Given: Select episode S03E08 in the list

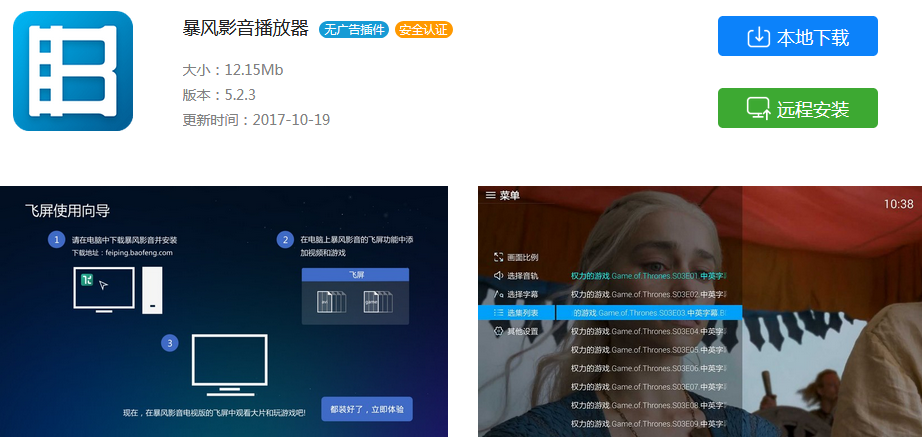Looking at the screenshot, I should pyautogui.click(x=649, y=405).
